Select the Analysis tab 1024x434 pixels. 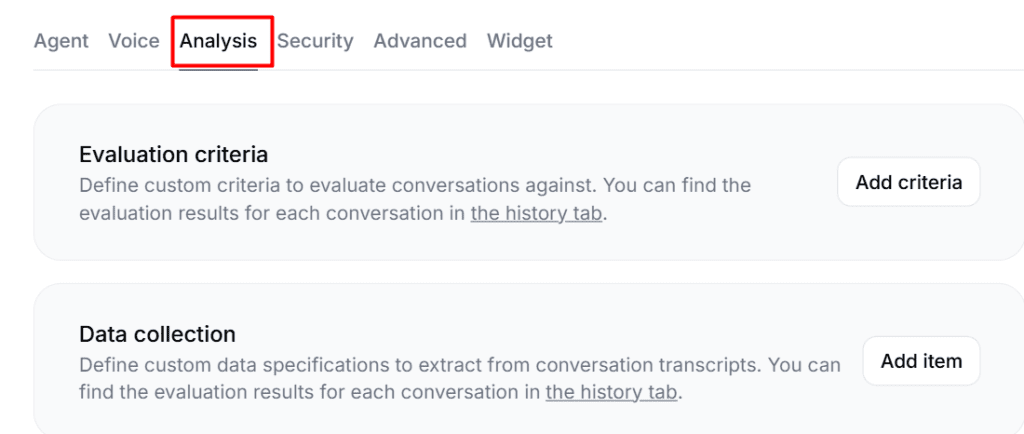[x=218, y=41]
